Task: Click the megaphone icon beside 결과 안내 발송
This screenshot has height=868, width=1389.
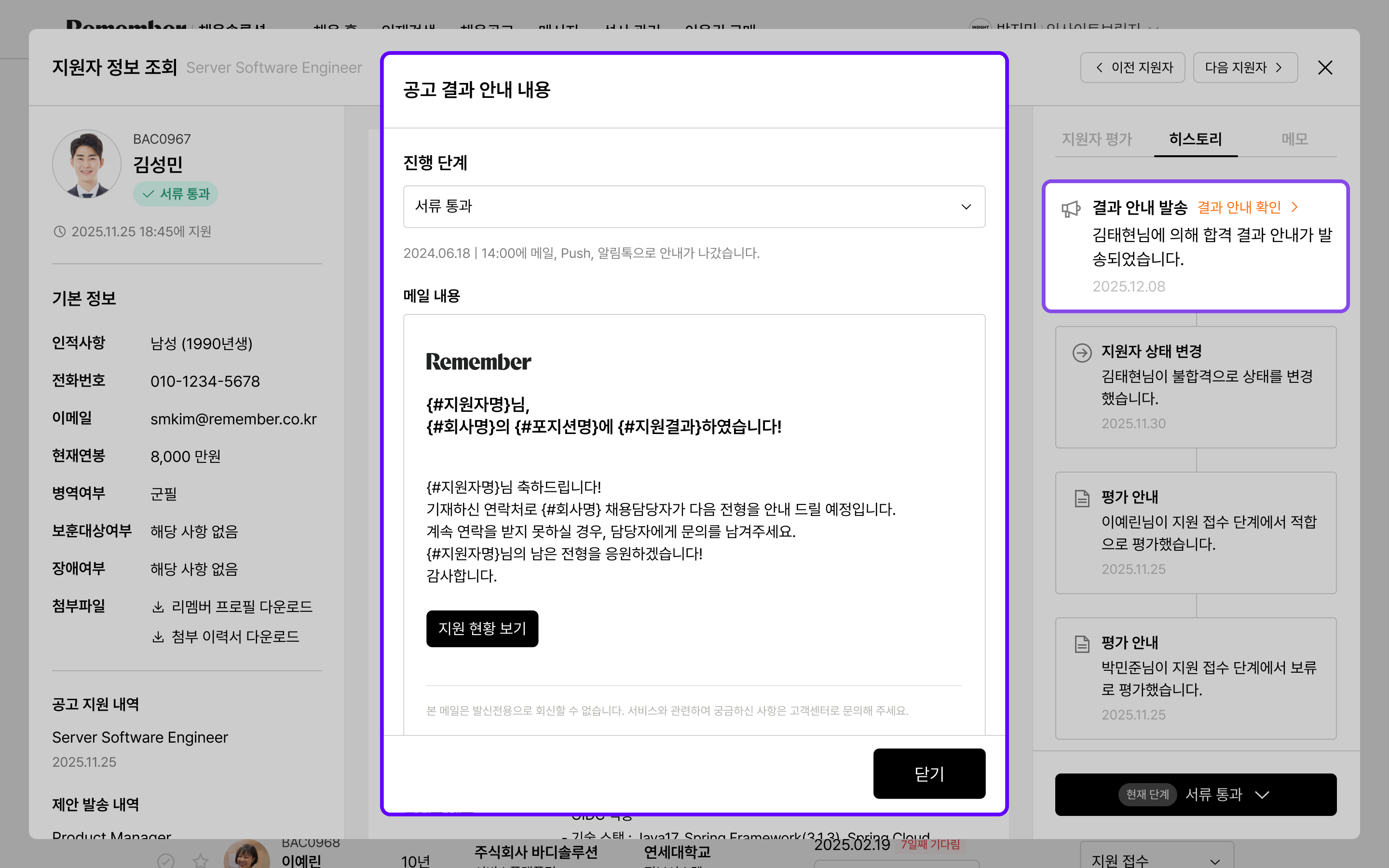Action: (1071, 208)
